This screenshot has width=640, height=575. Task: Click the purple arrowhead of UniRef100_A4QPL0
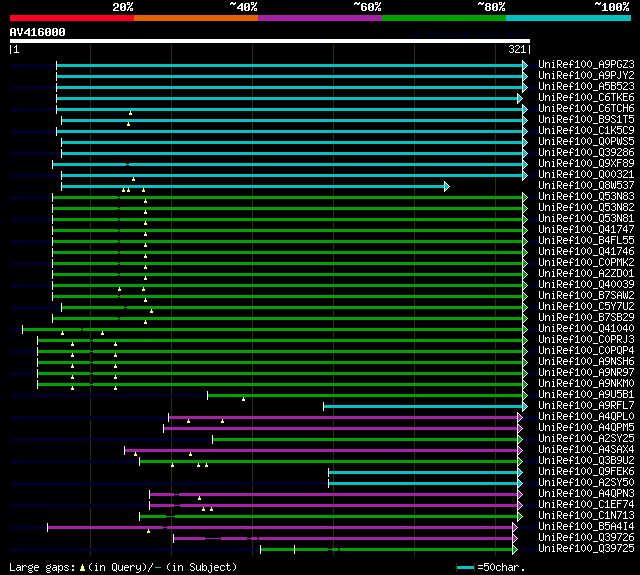click(520, 417)
